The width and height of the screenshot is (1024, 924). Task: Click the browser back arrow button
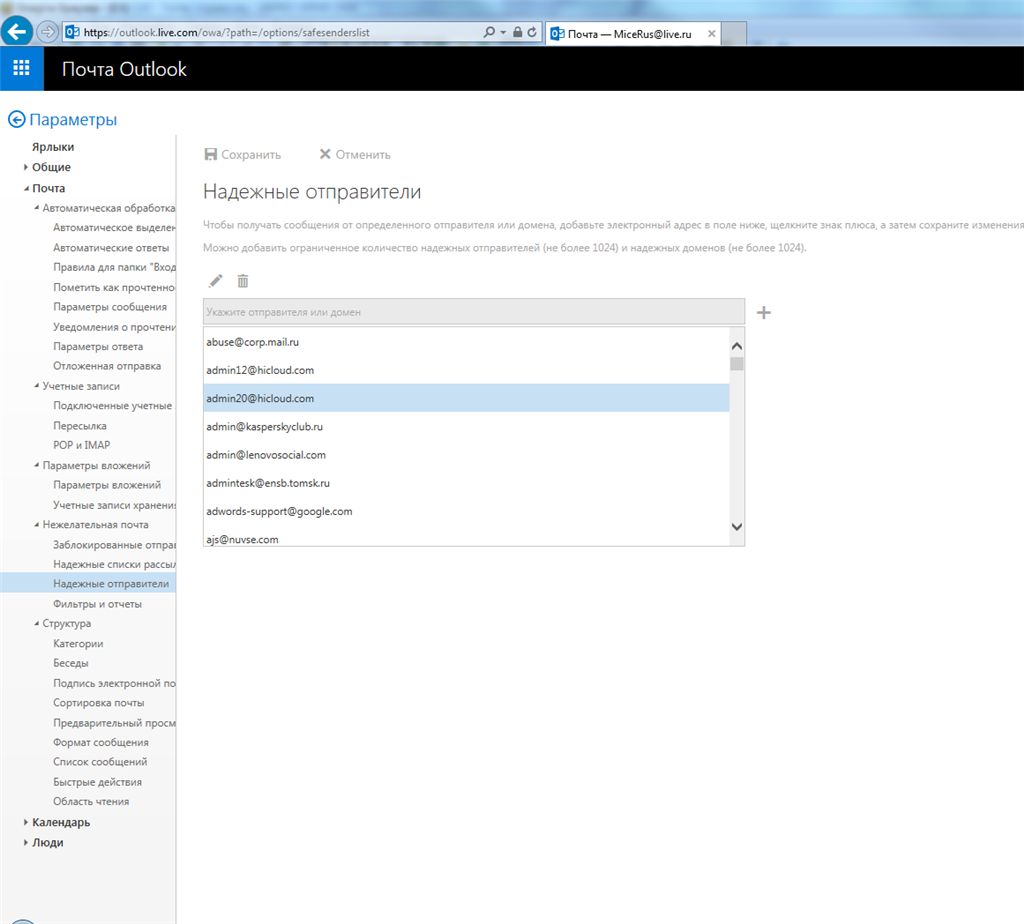[x=16, y=31]
